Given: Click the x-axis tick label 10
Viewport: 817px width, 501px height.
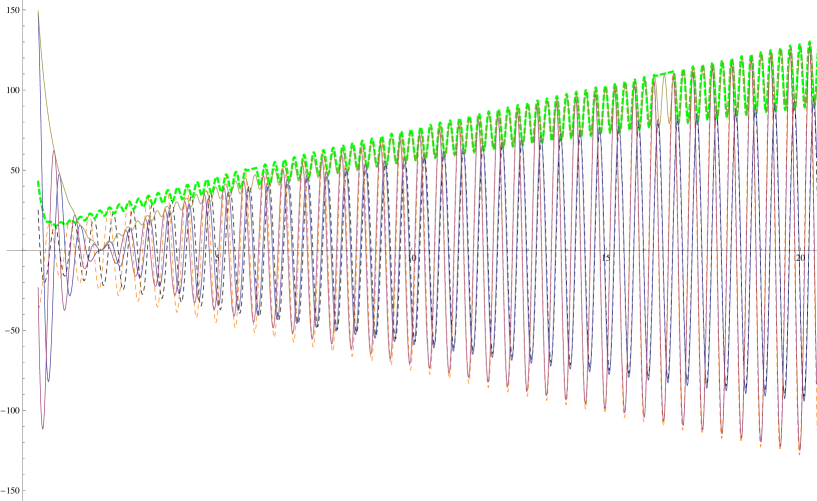Looking at the screenshot, I should click(x=412, y=258).
